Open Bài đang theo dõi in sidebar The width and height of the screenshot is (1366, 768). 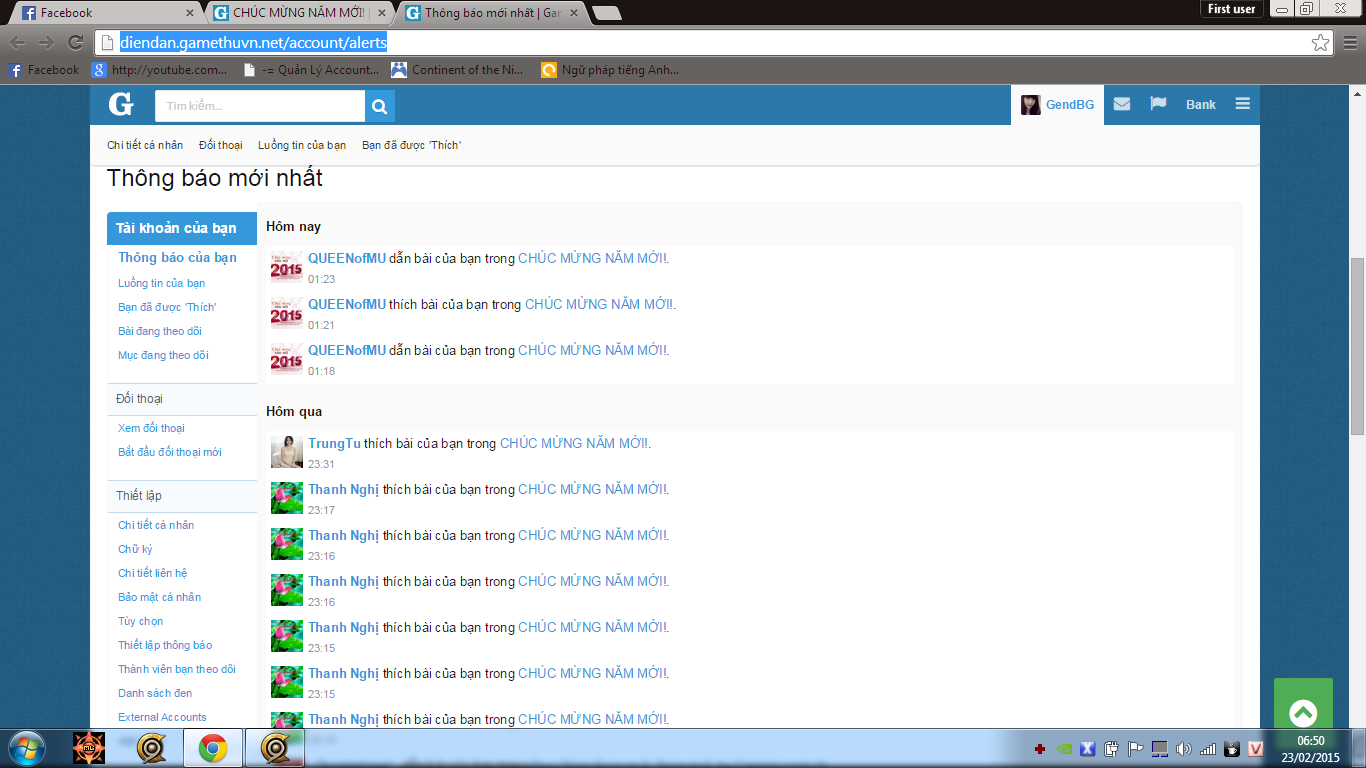click(160, 331)
